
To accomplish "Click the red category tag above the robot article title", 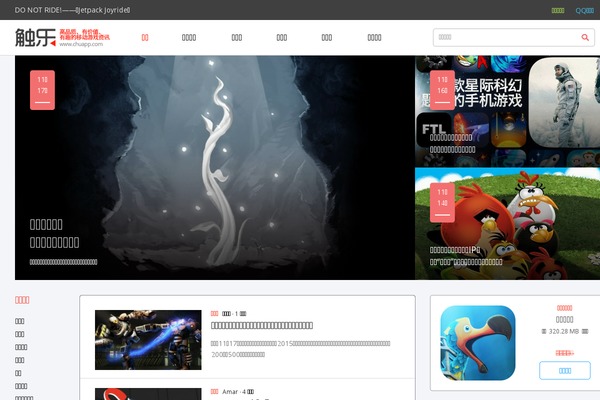I will 214,313.
